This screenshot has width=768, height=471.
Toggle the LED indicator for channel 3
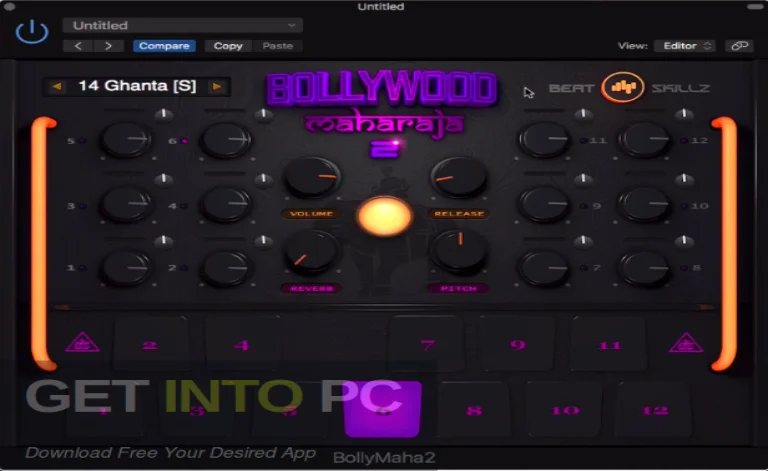[x=83, y=206]
